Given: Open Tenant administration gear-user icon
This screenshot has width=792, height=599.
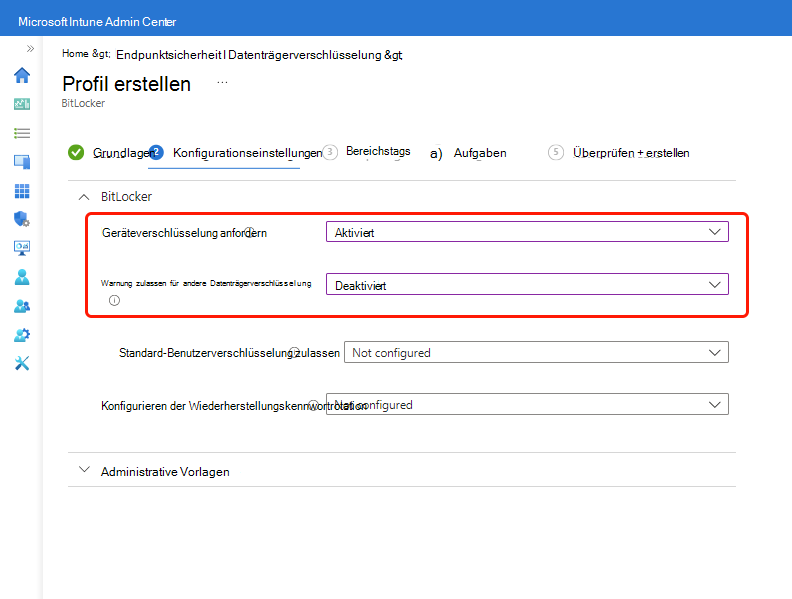Looking at the screenshot, I should pos(22,335).
